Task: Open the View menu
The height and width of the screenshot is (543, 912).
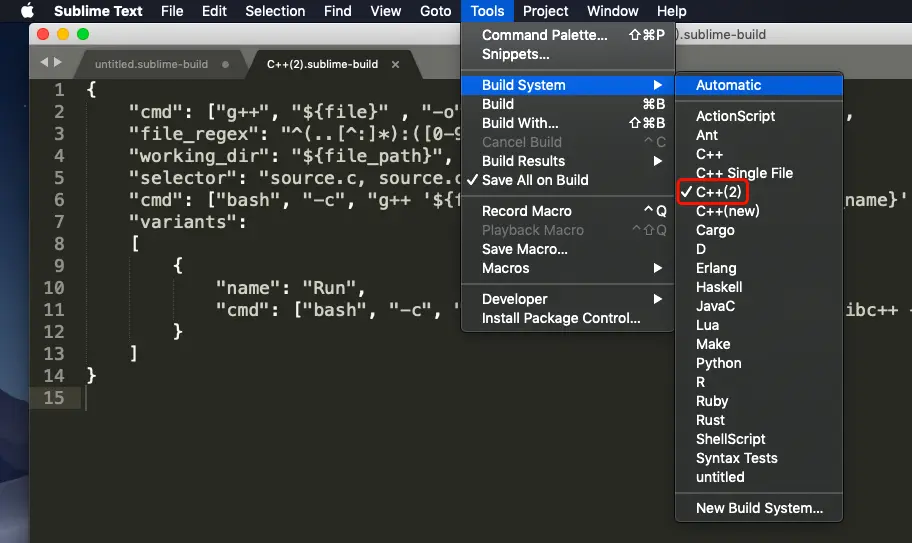Action: [386, 11]
